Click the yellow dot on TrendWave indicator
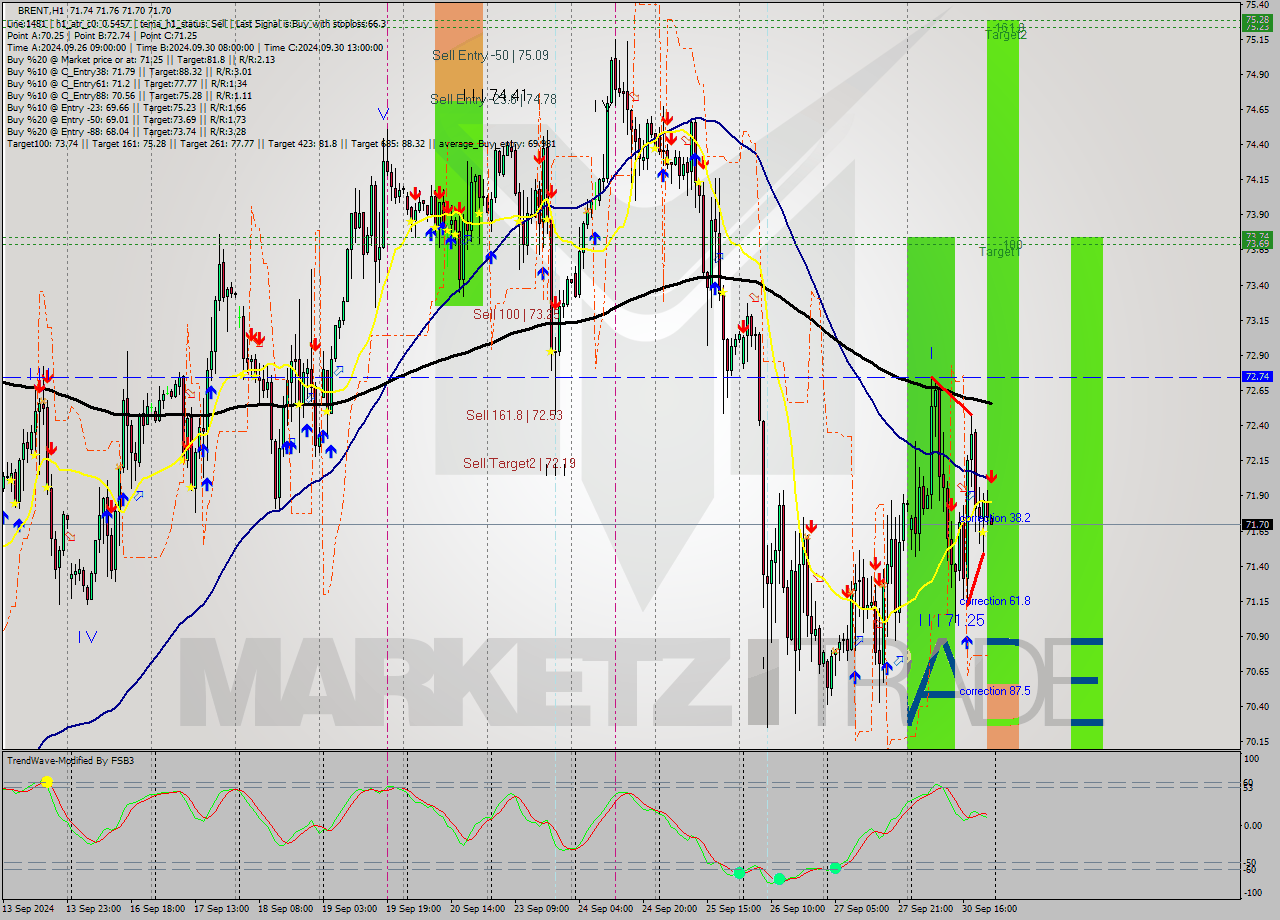The width and height of the screenshot is (1280, 920). (x=47, y=782)
